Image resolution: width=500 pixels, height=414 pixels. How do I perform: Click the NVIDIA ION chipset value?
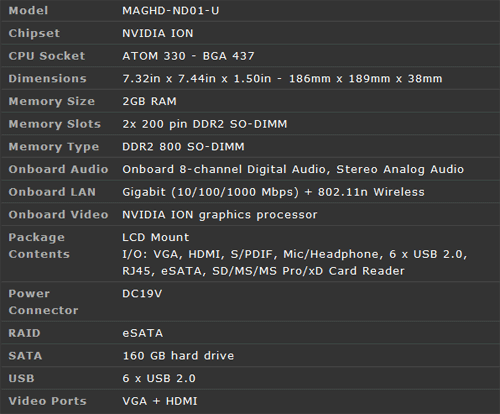point(158,33)
